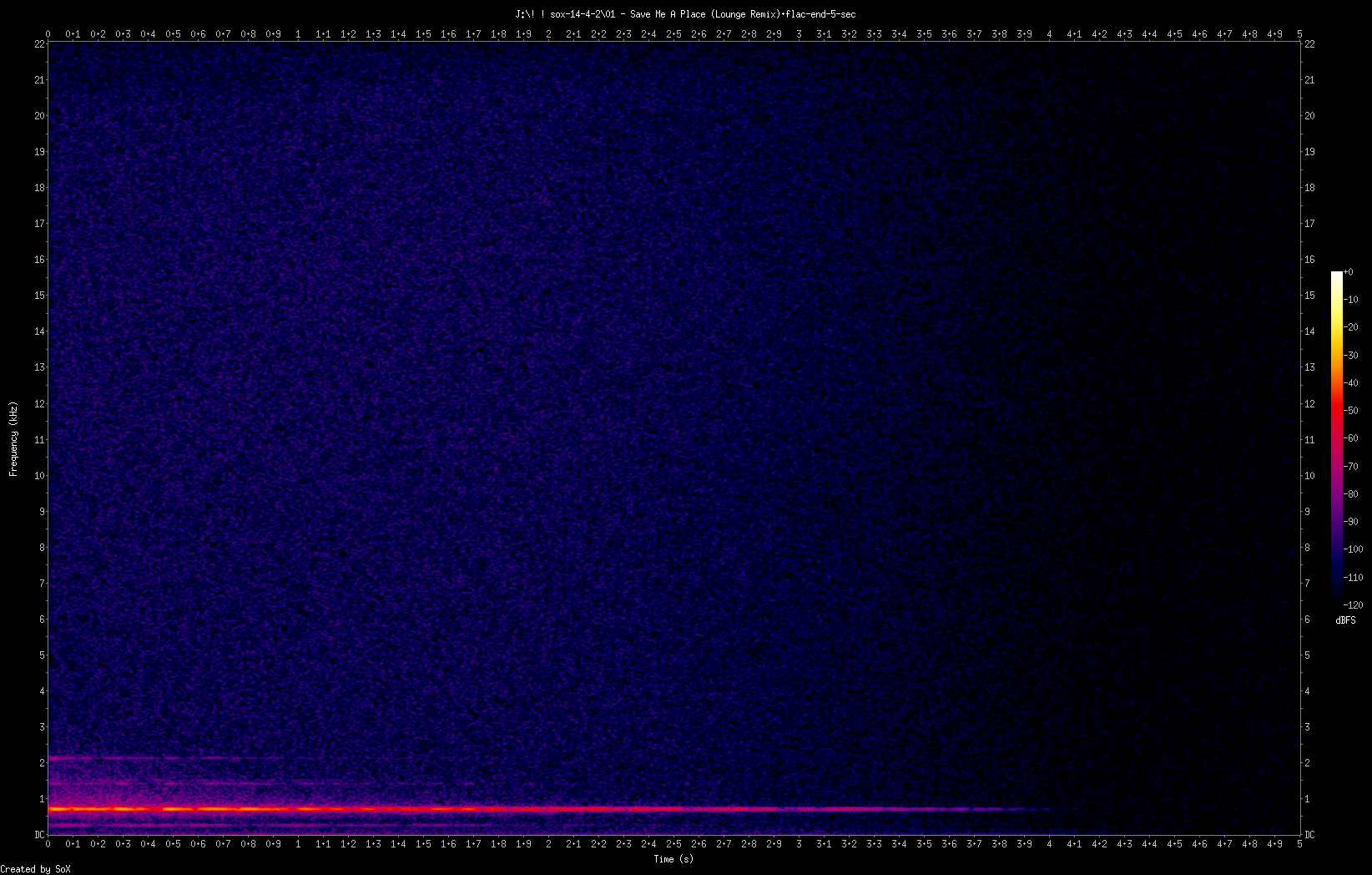
Task: Select the '-80' label on the color scale
Action: coord(1351,494)
